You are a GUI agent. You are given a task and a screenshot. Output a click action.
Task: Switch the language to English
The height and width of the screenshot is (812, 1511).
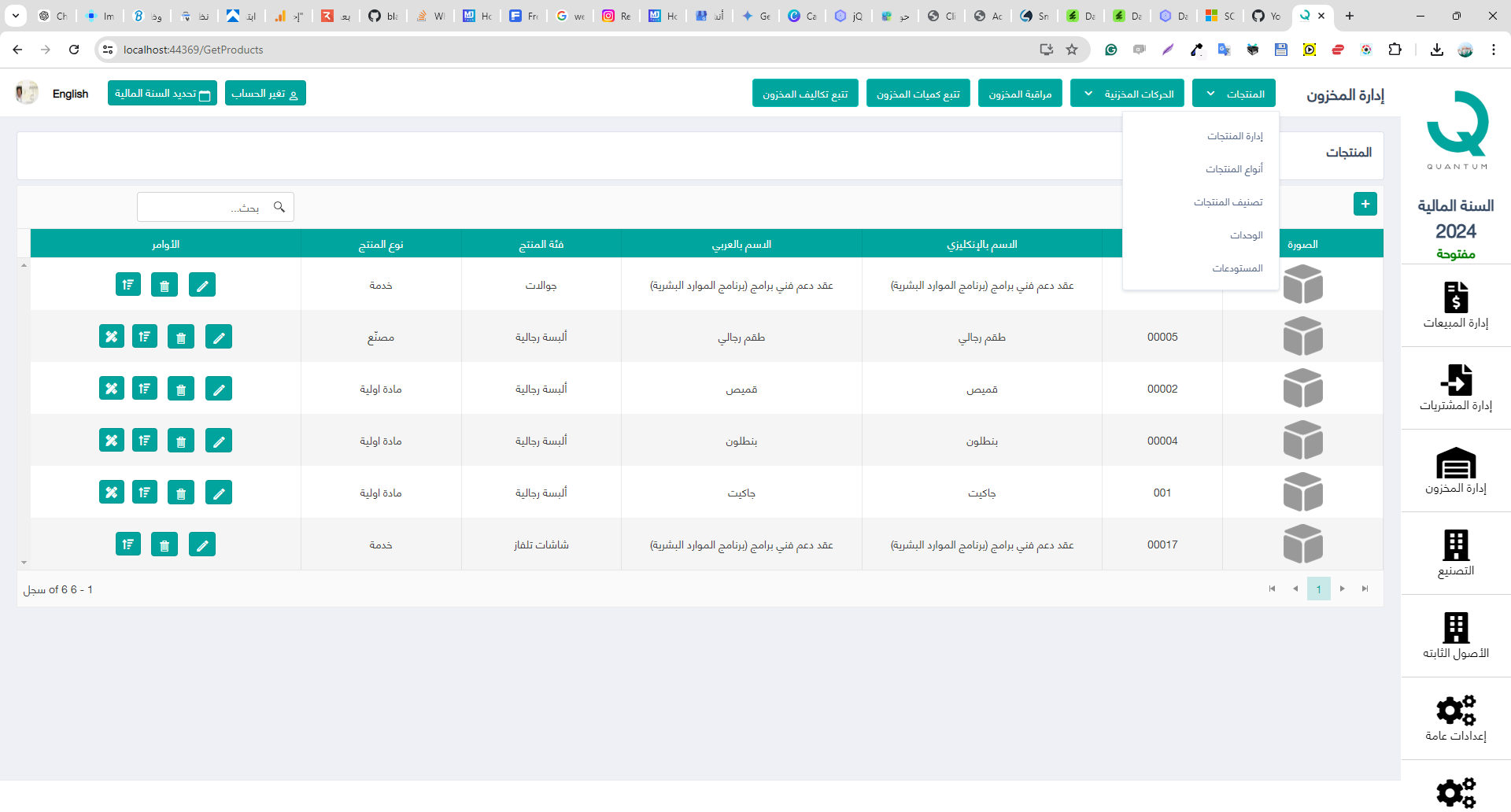(x=70, y=94)
